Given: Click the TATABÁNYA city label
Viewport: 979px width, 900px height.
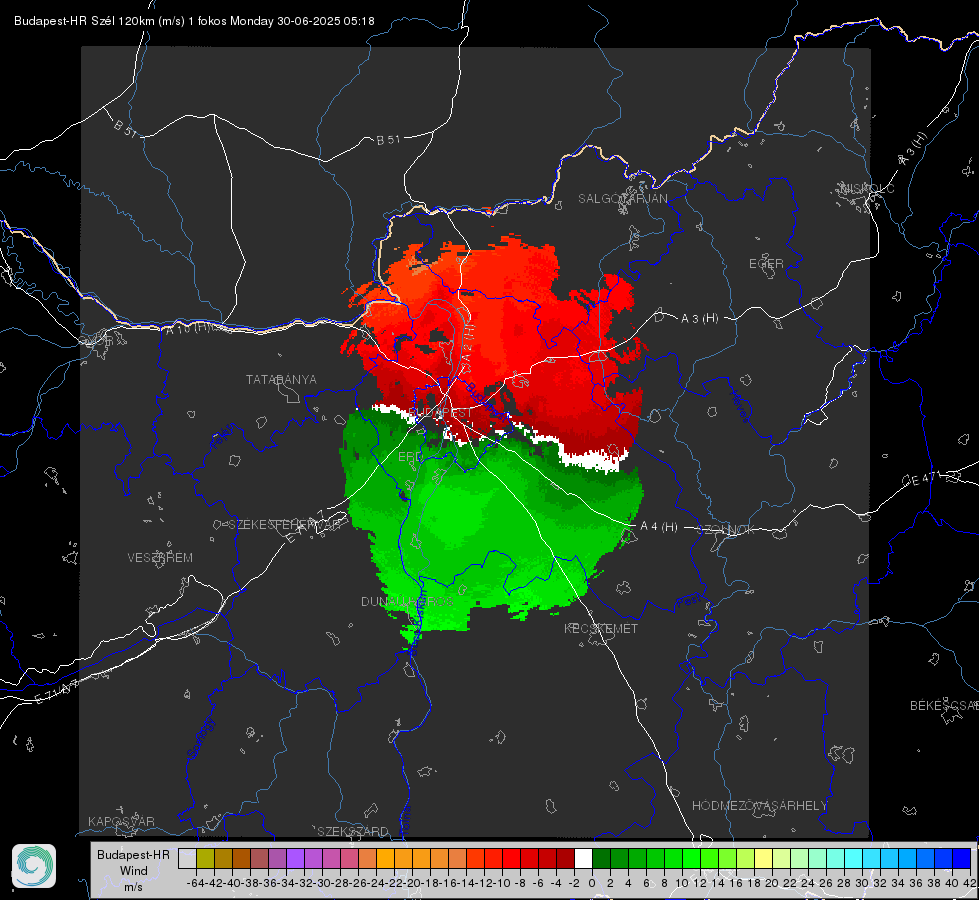Looking at the screenshot, I should (281, 380).
